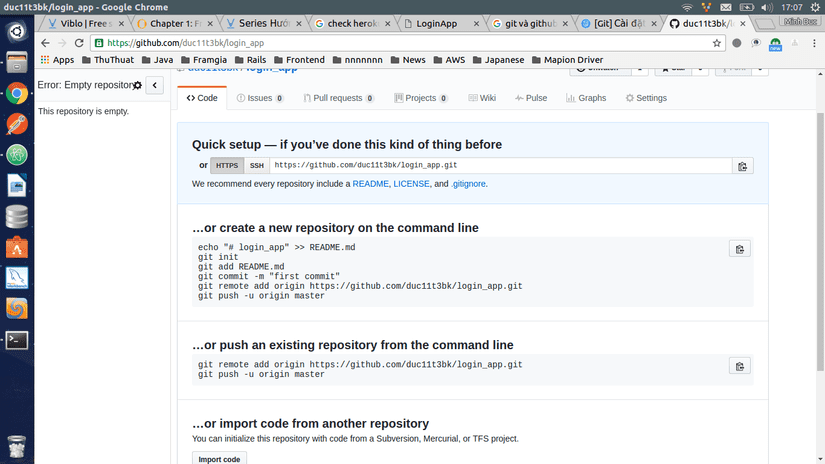
Task: Switch to the Viblo browser tab
Action: pyautogui.click(x=86, y=24)
